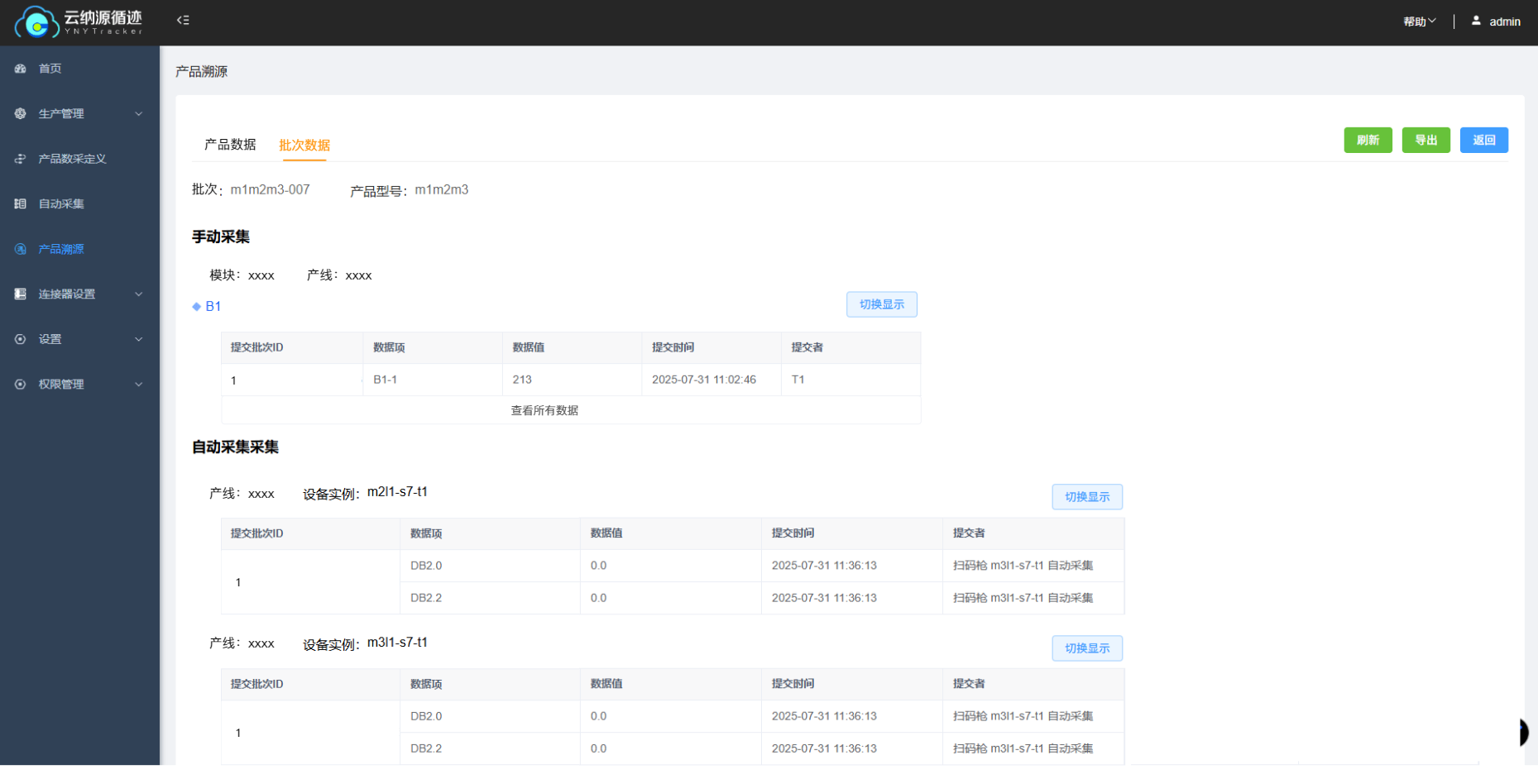Click the product data definition icon
The image size is (1538, 784).
click(x=20, y=159)
